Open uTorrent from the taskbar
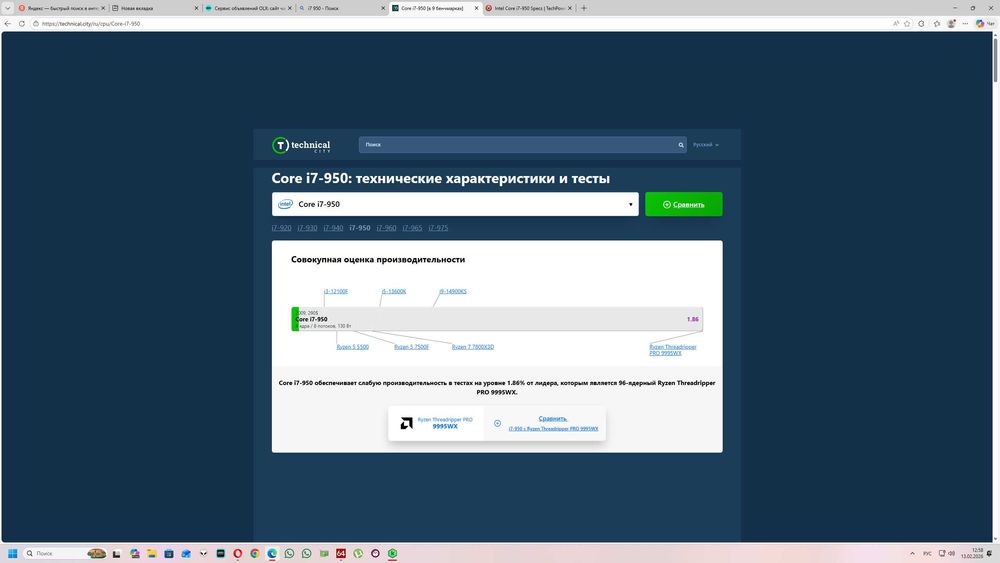Image resolution: width=1000 pixels, height=563 pixels. [358, 553]
